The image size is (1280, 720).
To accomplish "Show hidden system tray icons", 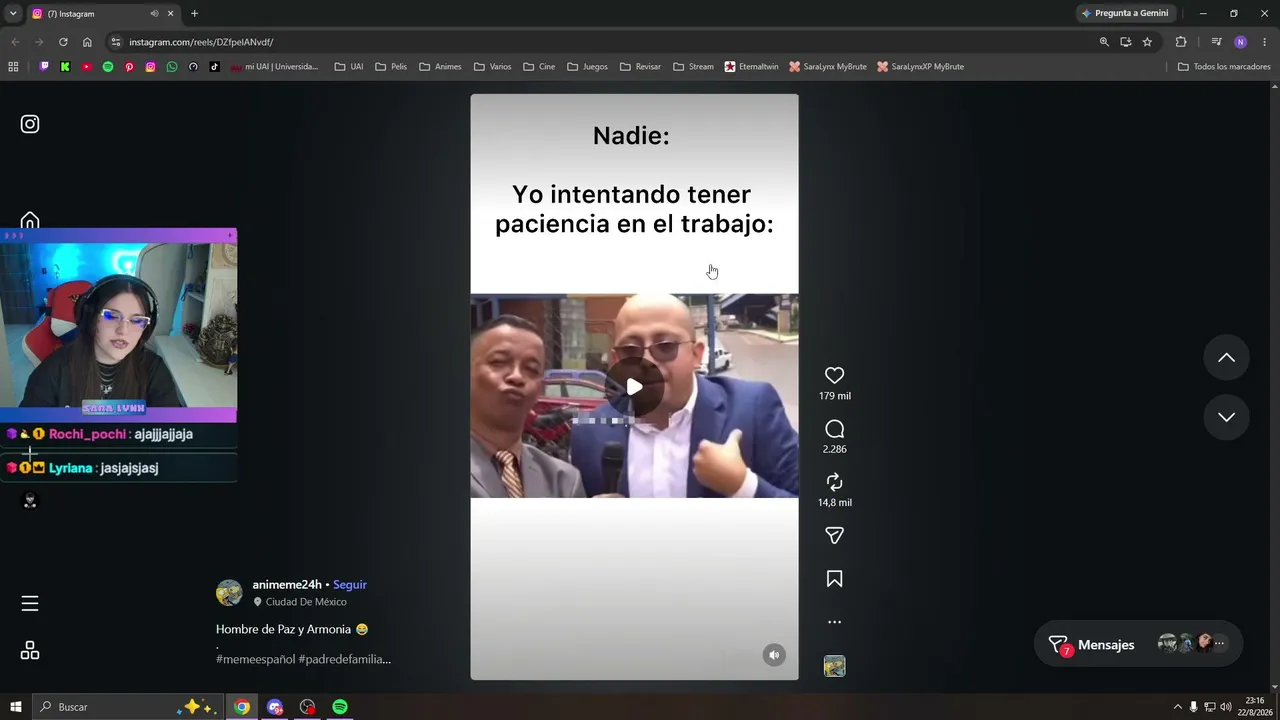I will click(x=1177, y=707).
